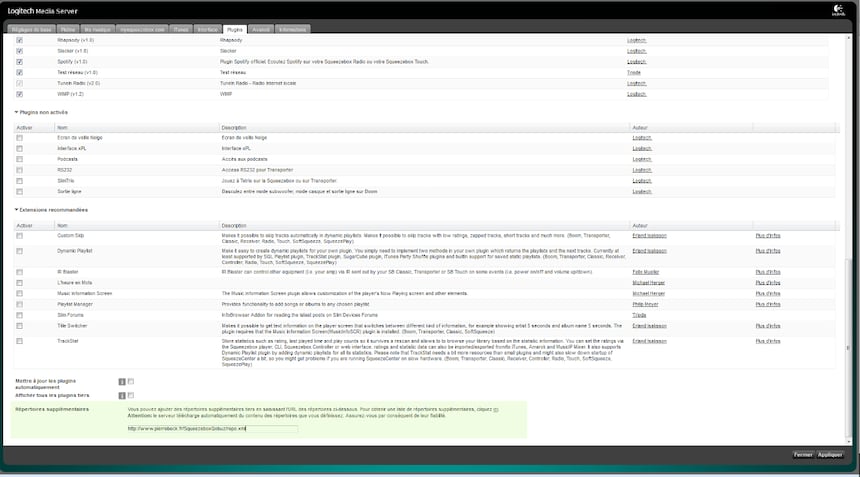Click 'Tunein Radio (v2.0)' plugin name
860x477 pixels.
point(78,83)
